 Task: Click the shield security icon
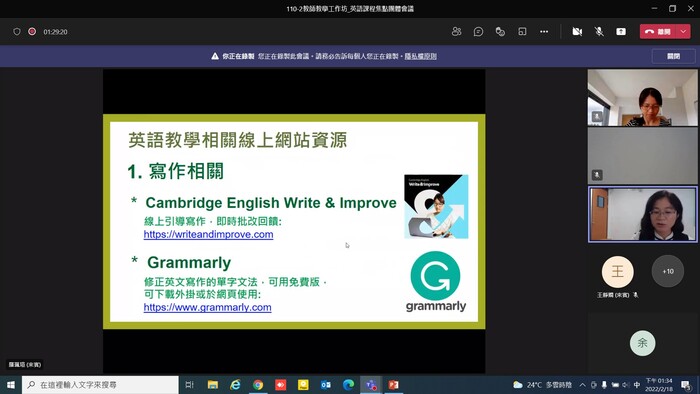(17, 32)
